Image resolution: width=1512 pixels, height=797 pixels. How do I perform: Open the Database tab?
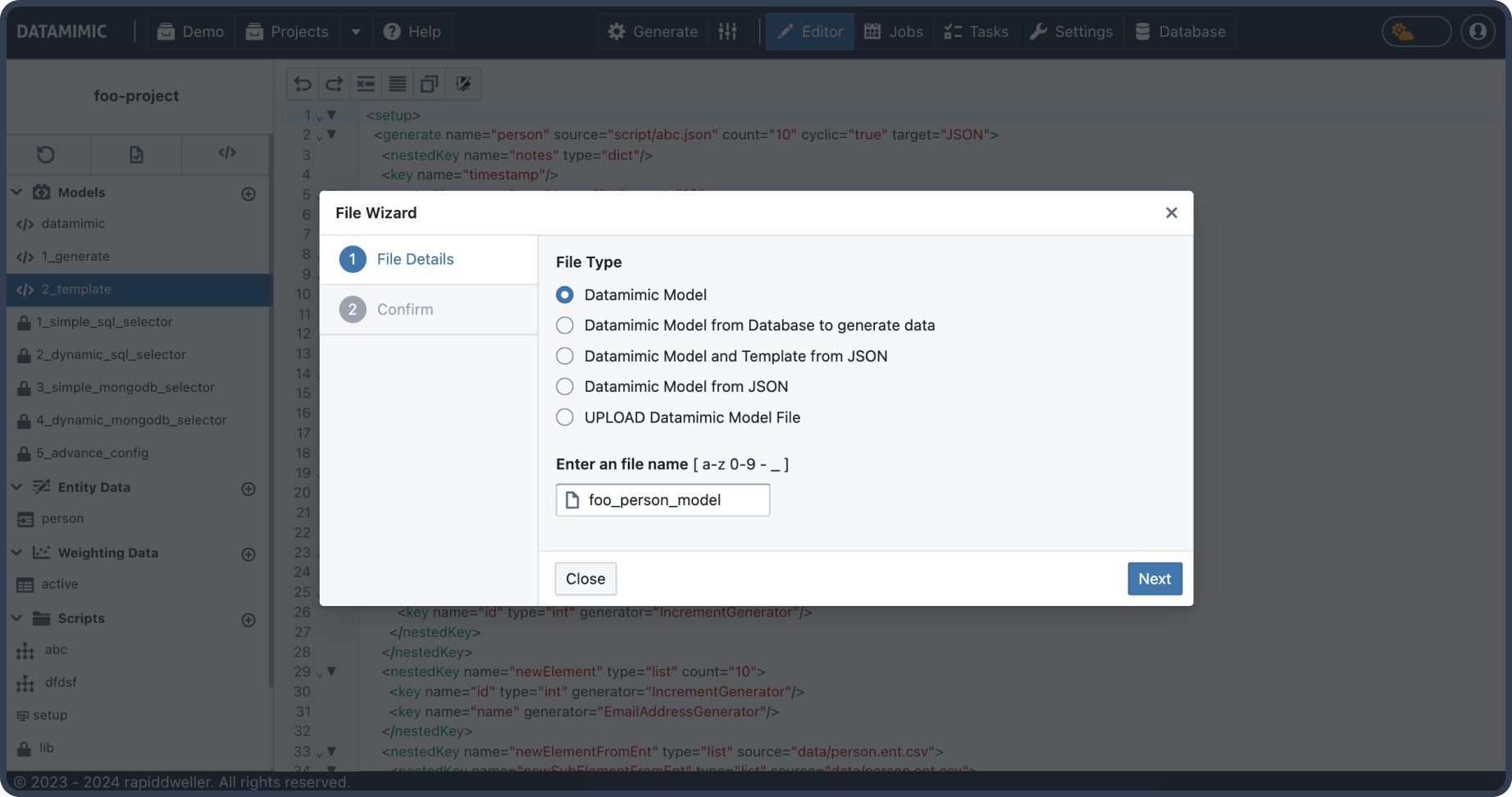pyautogui.click(x=1180, y=32)
